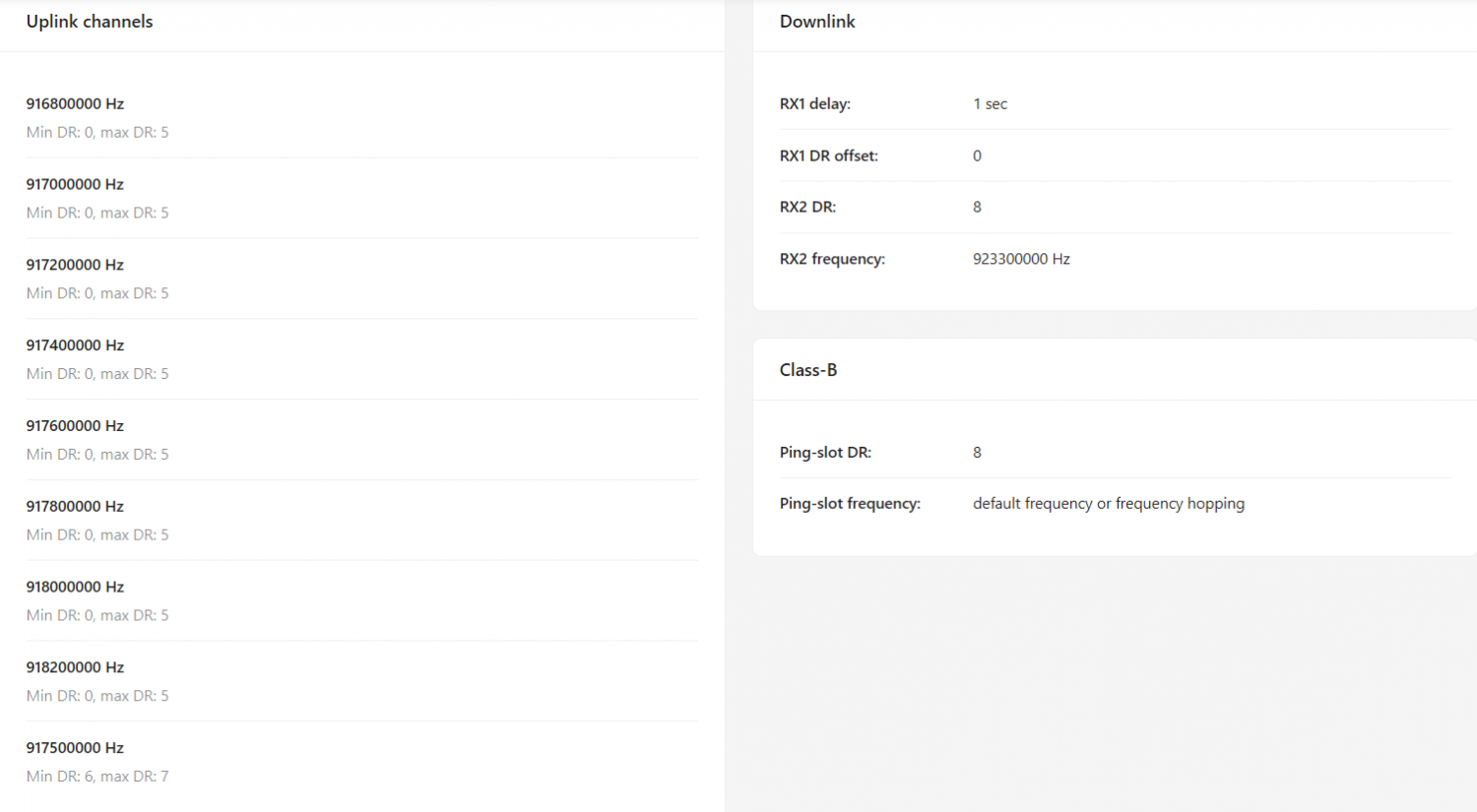This screenshot has width=1477, height=812.
Task: Select the 917800000 Hz uplink channel
Action: coord(75,507)
